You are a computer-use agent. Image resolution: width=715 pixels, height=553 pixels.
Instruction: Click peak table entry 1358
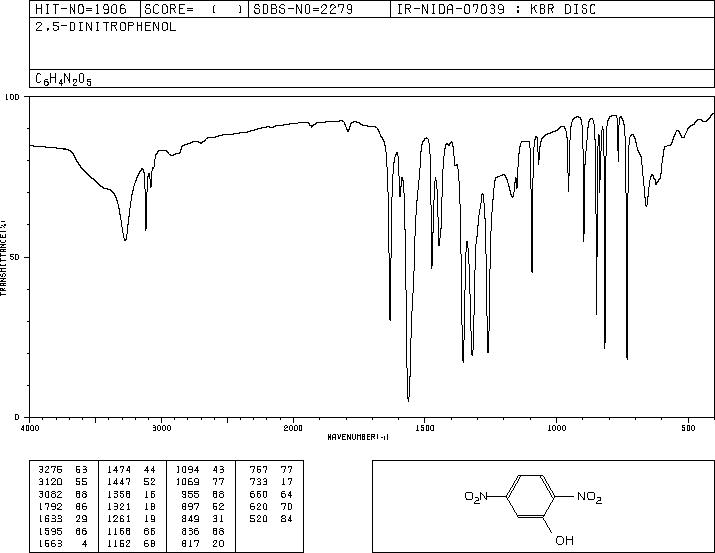119,495
